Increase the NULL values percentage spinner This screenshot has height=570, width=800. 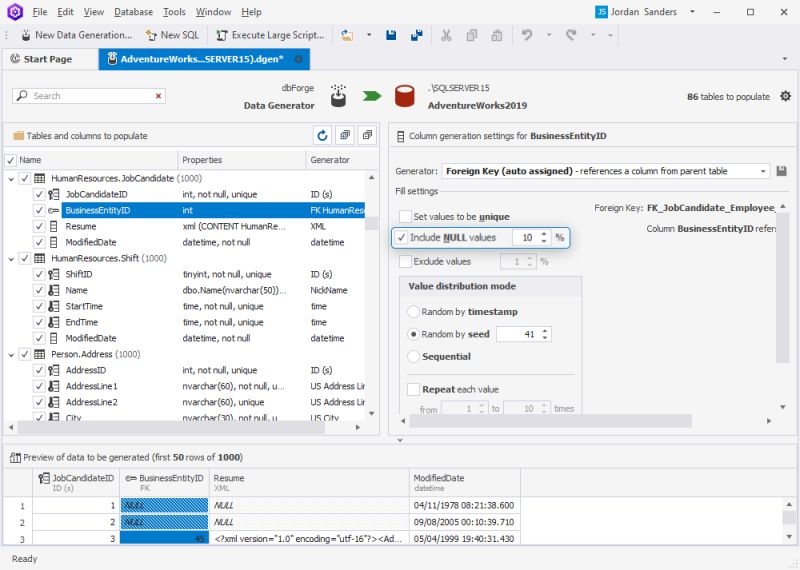(544, 234)
